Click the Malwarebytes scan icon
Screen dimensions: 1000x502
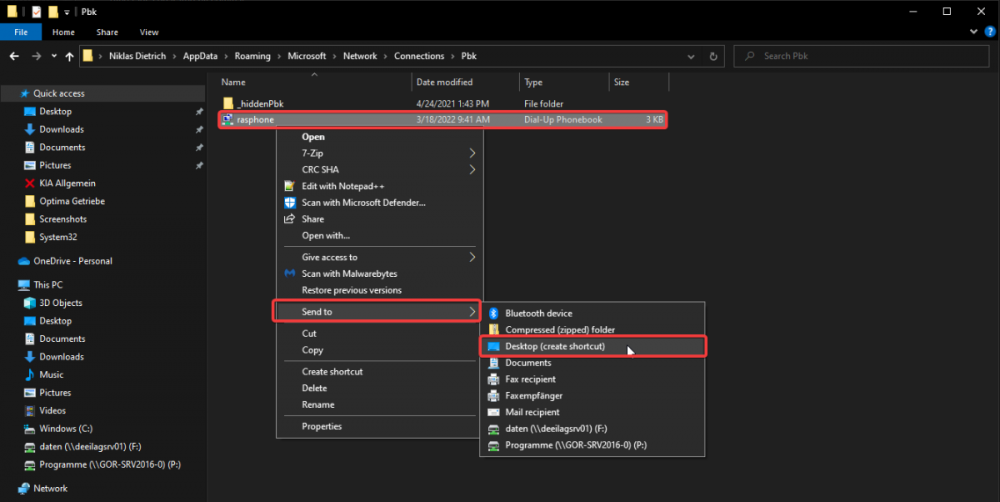(x=289, y=273)
